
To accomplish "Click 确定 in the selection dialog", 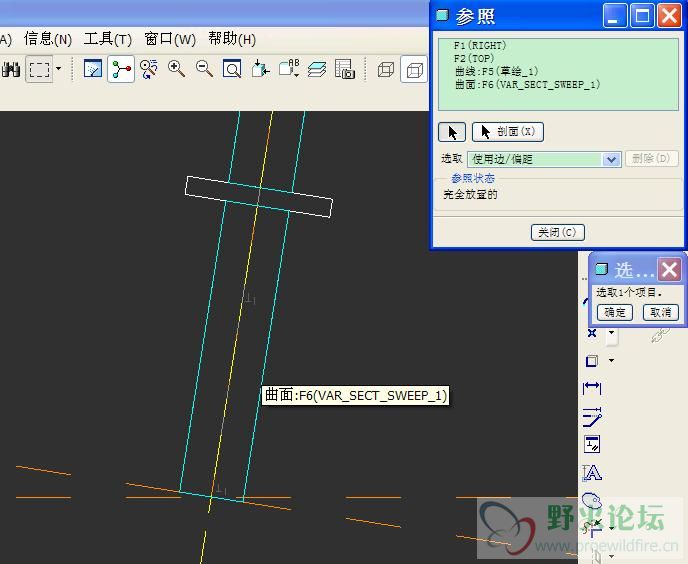I will (614, 312).
